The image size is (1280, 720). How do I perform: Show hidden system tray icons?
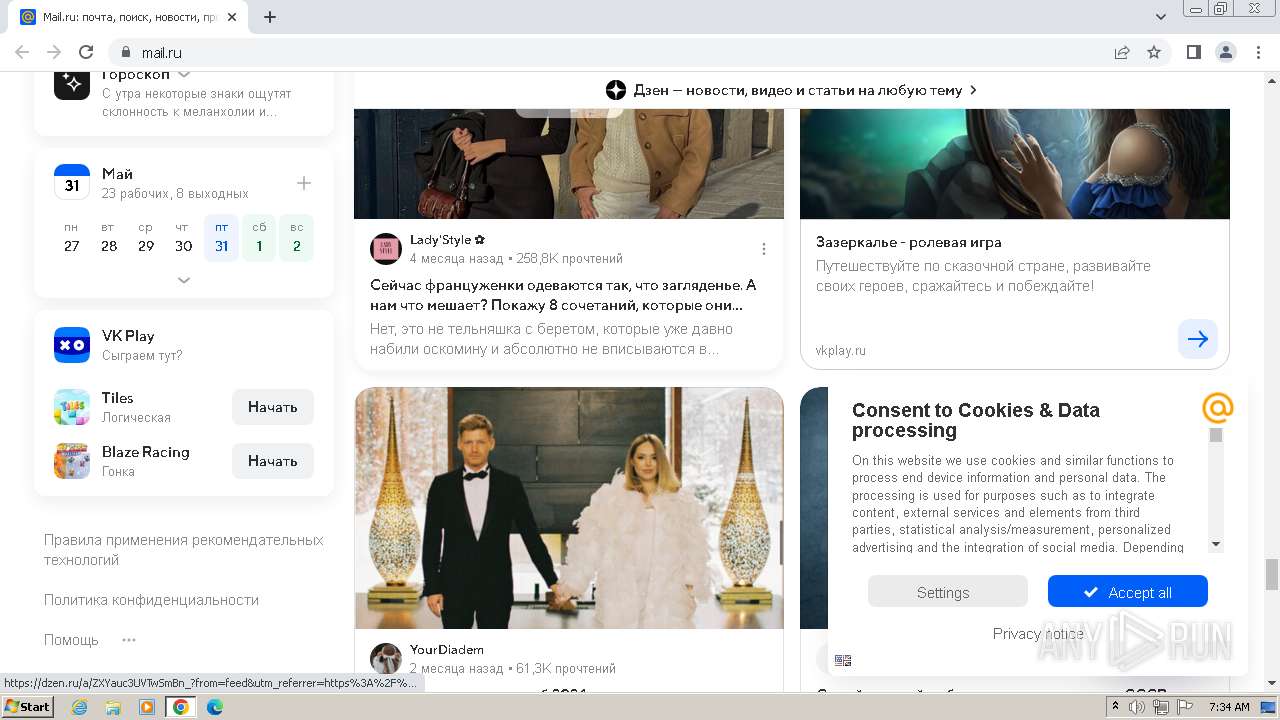[x=1115, y=707]
